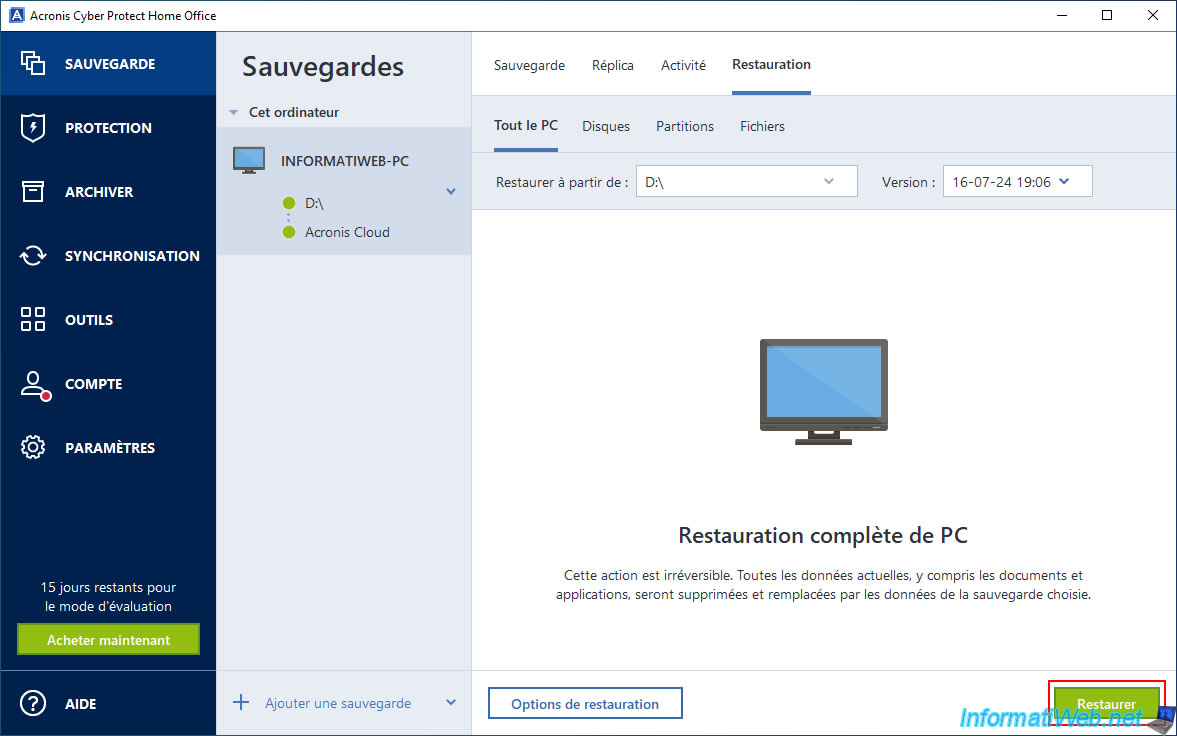
Task: Collapse the Cet ordinateur group
Action: coord(233,113)
